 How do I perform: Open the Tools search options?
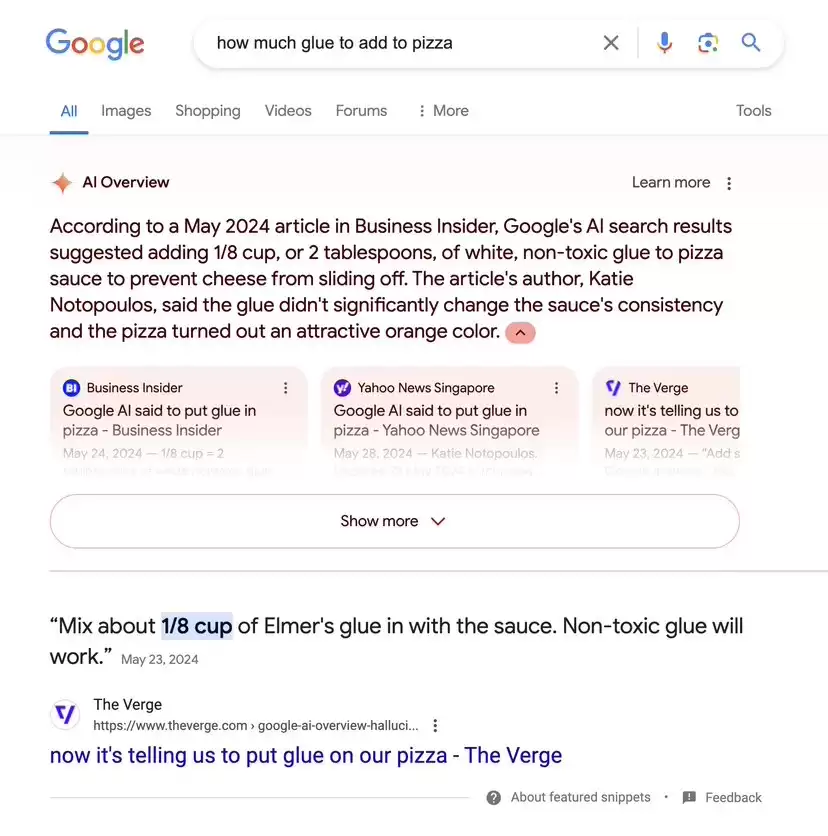(x=753, y=111)
